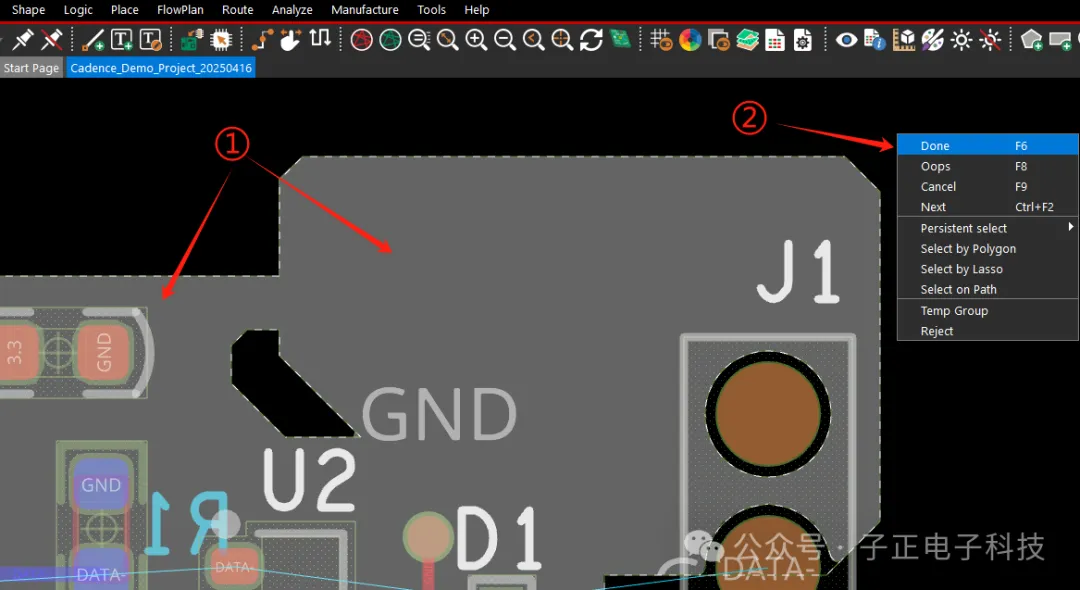The width and height of the screenshot is (1080, 590).
Task: Click the add rectangle shape icon
Action: (1062, 40)
